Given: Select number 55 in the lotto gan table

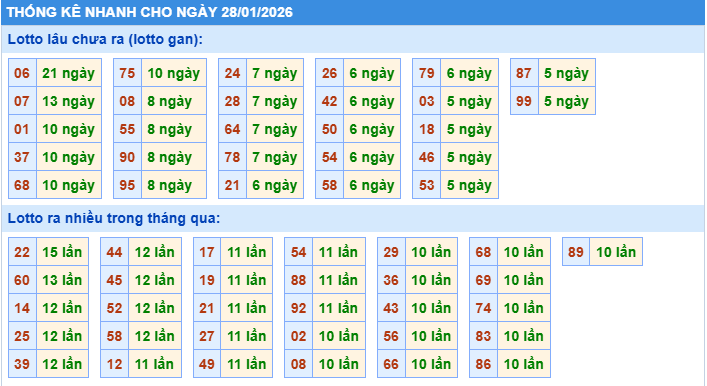Looking at the screenshot, I should click(127, 129).
